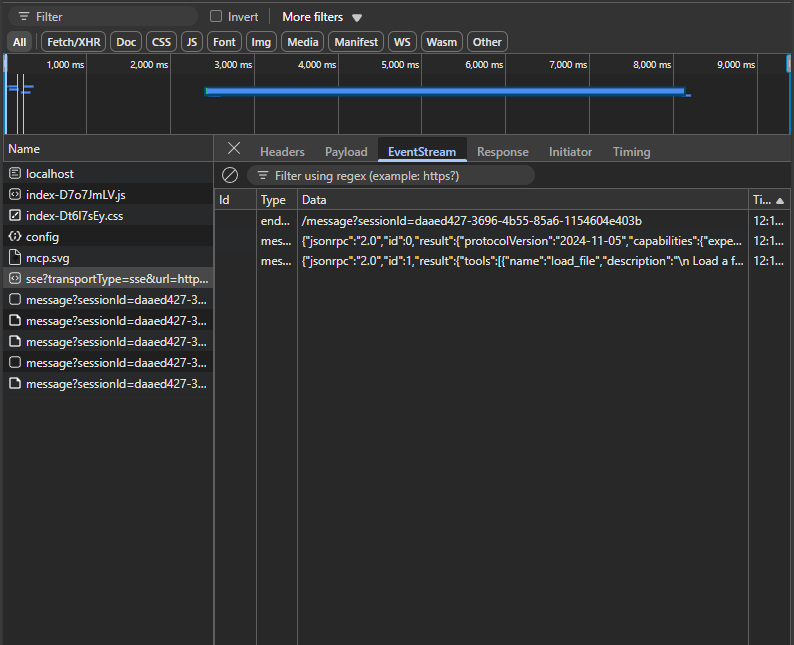The image size is (794, 645).
Task: Select the All request type filter
Action: (x=20, y=42)
